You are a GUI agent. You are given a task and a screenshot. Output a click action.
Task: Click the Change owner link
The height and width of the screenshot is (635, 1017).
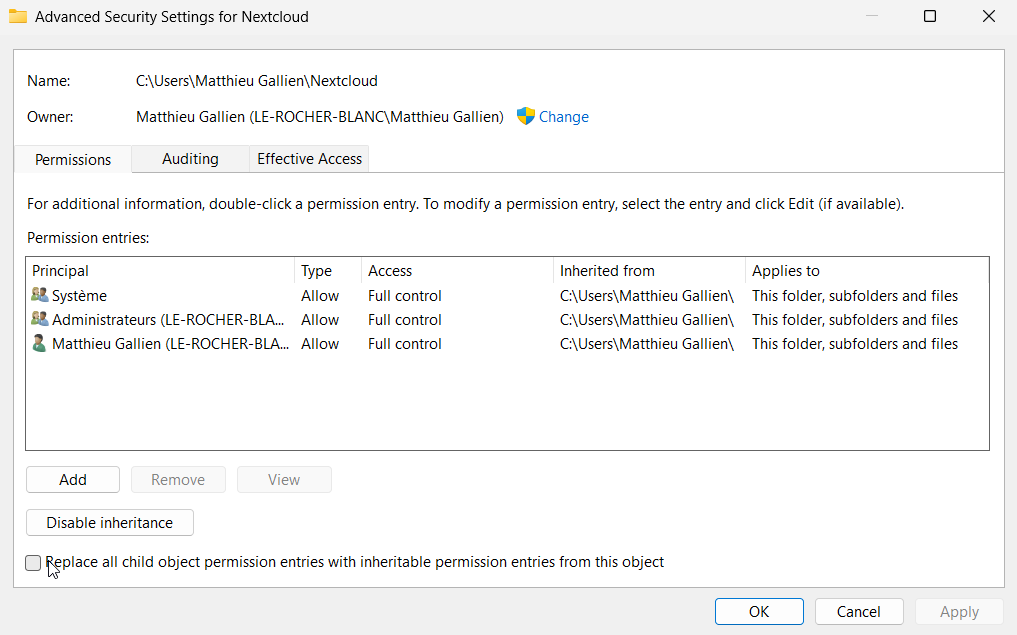(564, 117)
